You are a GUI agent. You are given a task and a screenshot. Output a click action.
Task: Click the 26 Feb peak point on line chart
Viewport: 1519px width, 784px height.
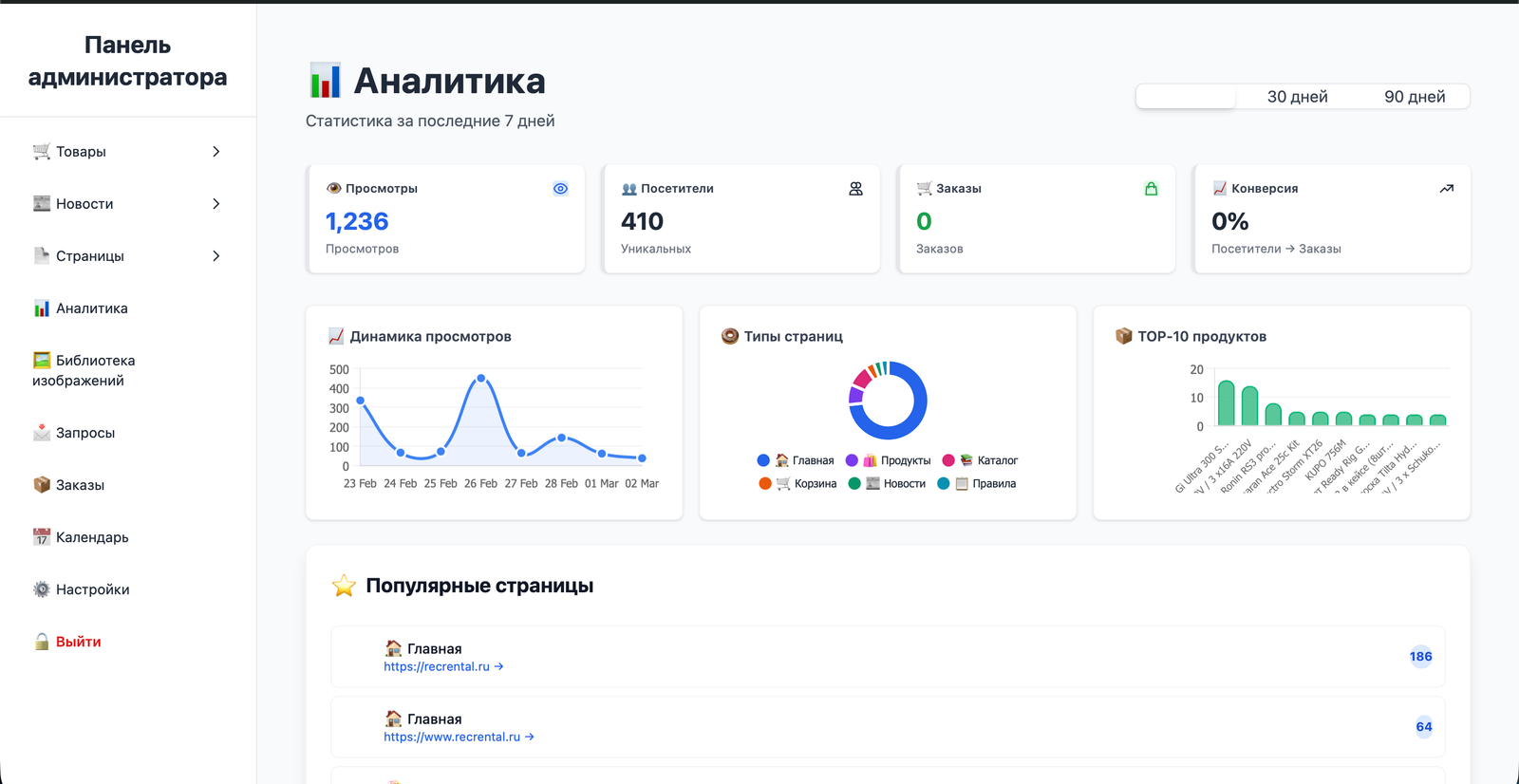pyautogui.click(x=481, y=378)
